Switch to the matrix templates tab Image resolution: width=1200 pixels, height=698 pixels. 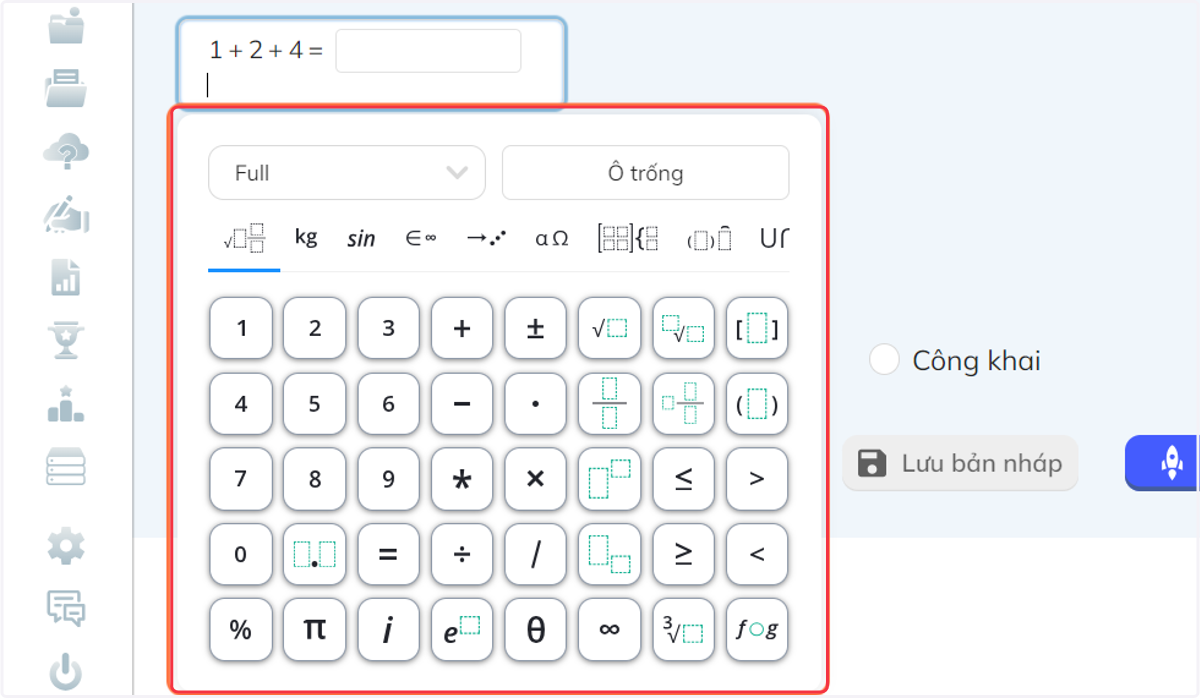coord(628,238)
